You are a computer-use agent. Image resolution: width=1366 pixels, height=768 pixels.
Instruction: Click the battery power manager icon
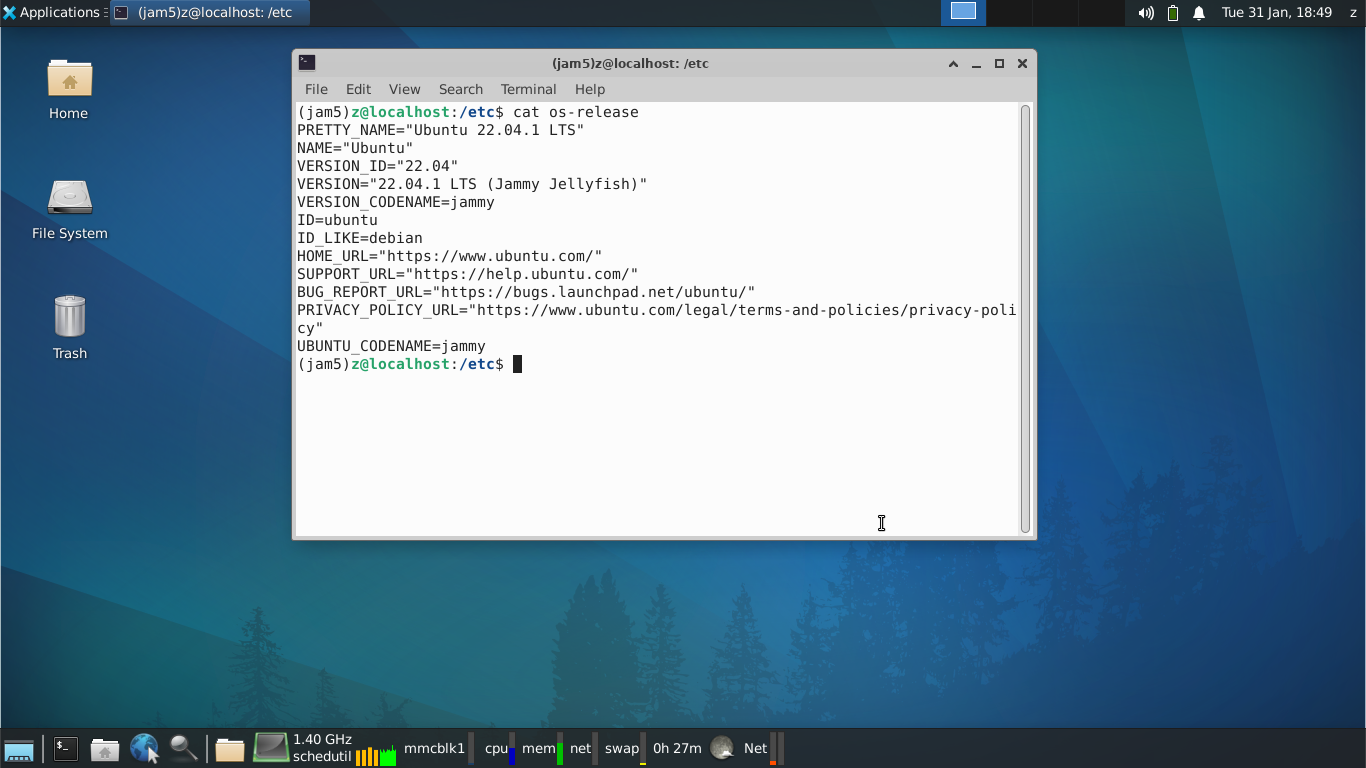1173,13
